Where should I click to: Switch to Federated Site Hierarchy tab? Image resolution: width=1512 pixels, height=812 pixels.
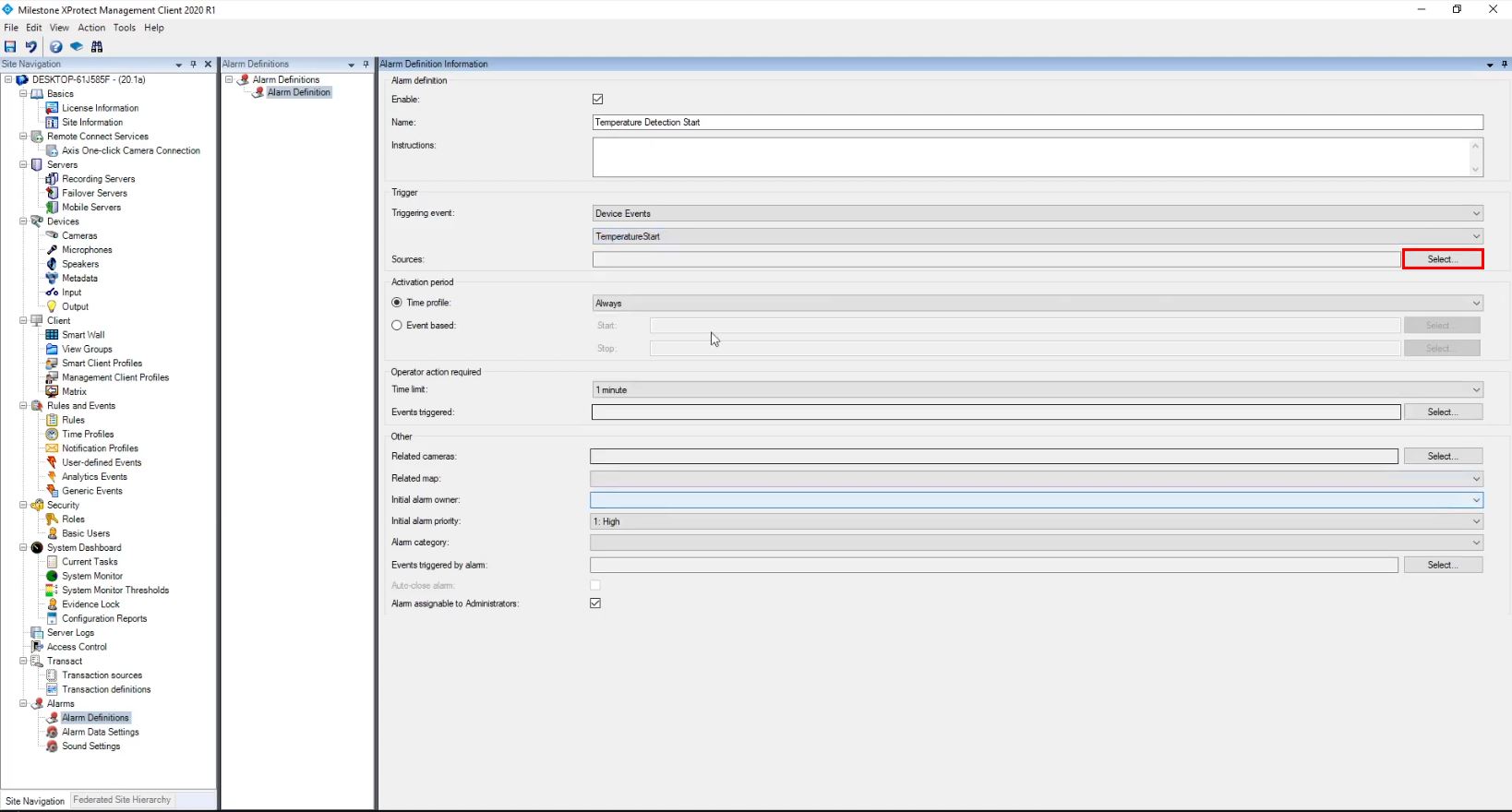[122, 800]
